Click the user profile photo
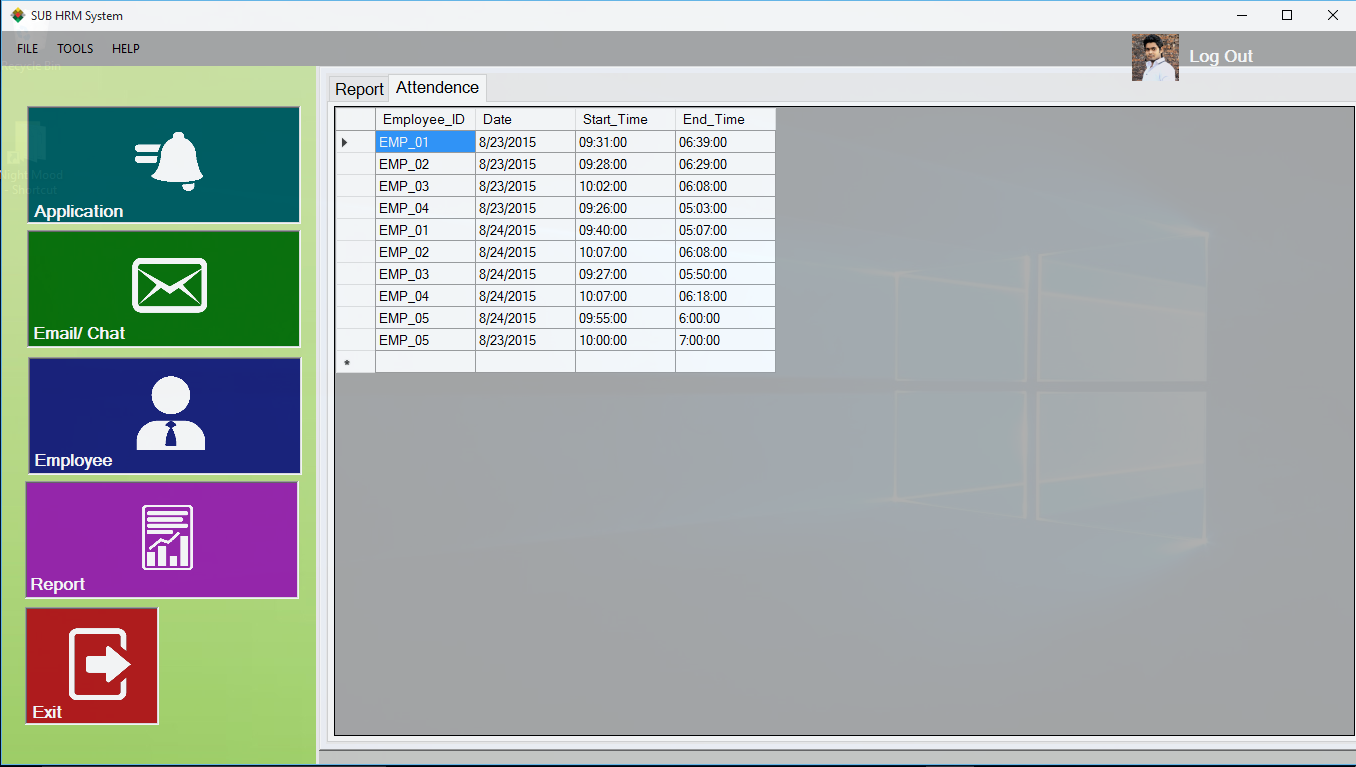 point(1155,57)
